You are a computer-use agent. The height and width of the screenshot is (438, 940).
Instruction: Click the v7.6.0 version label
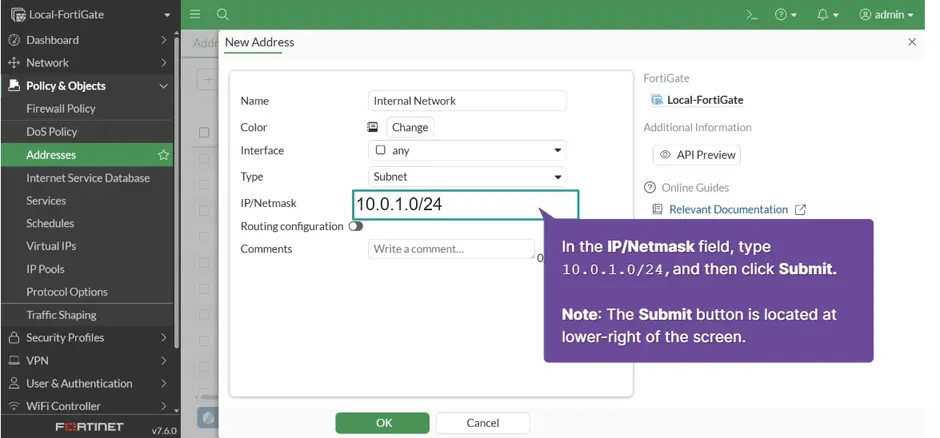(x=164, y=430)
